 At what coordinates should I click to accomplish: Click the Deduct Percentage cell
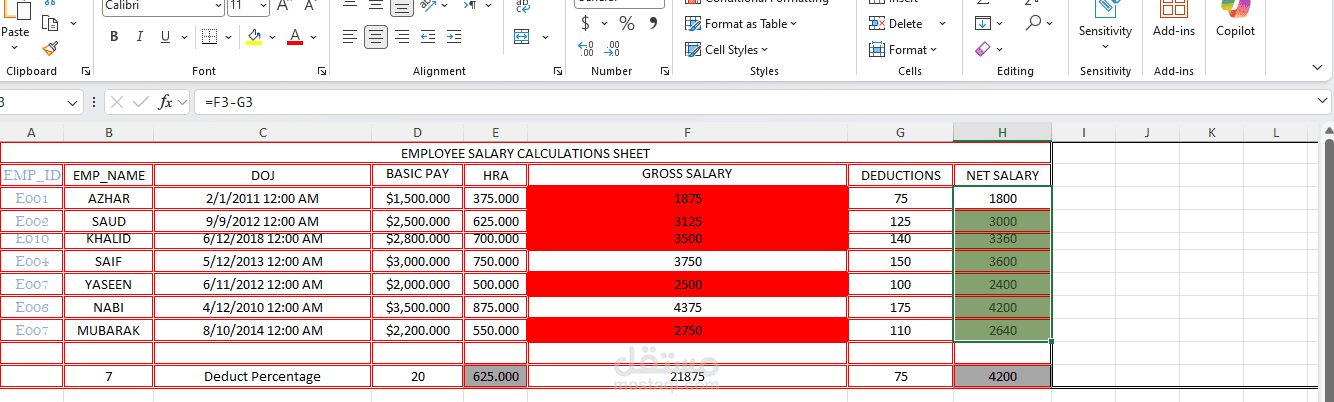click(262, 376)
